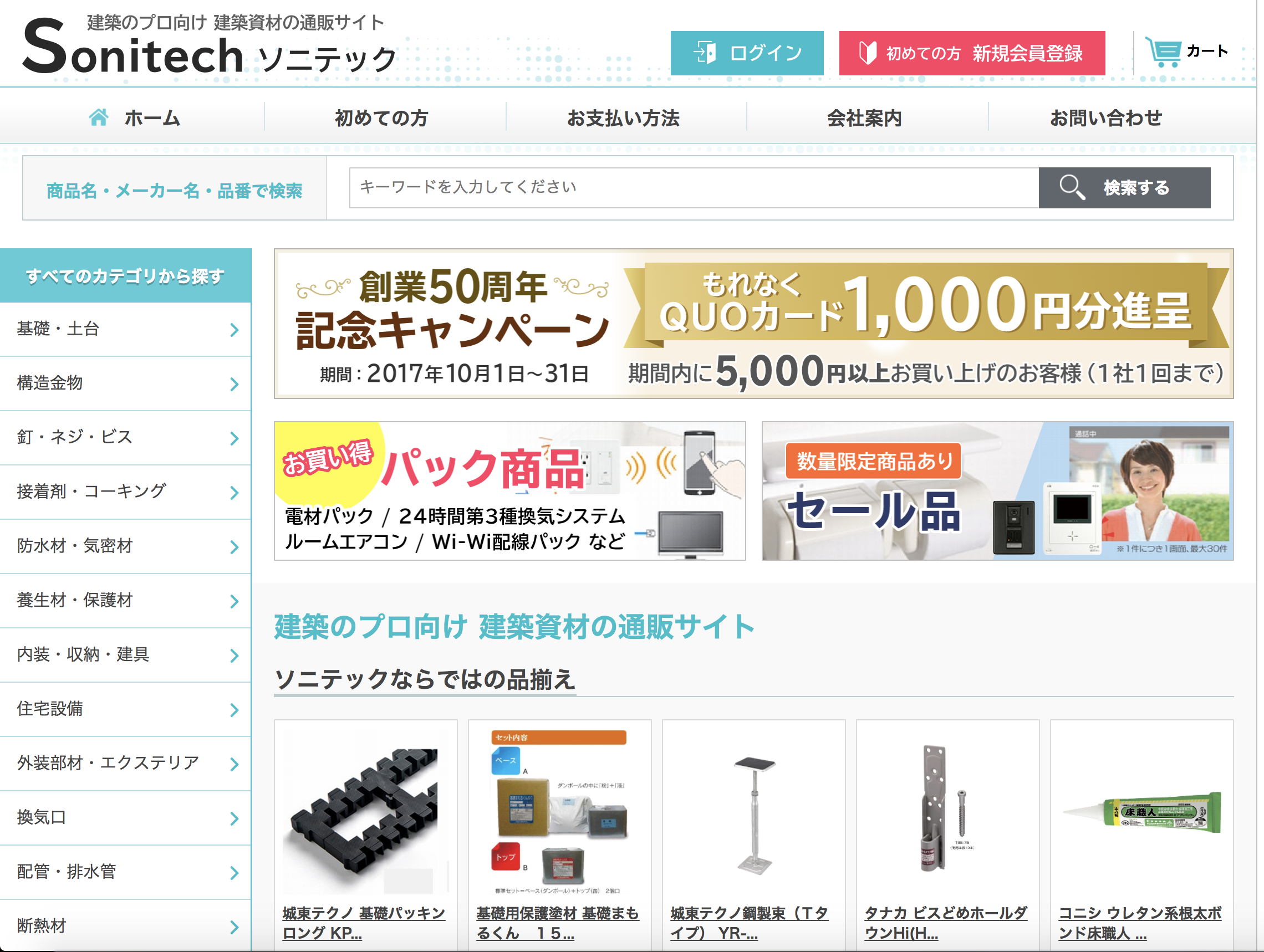Expand the 構造金物 category arrow
Screen dimensions: 1264x952
[235, 384]
